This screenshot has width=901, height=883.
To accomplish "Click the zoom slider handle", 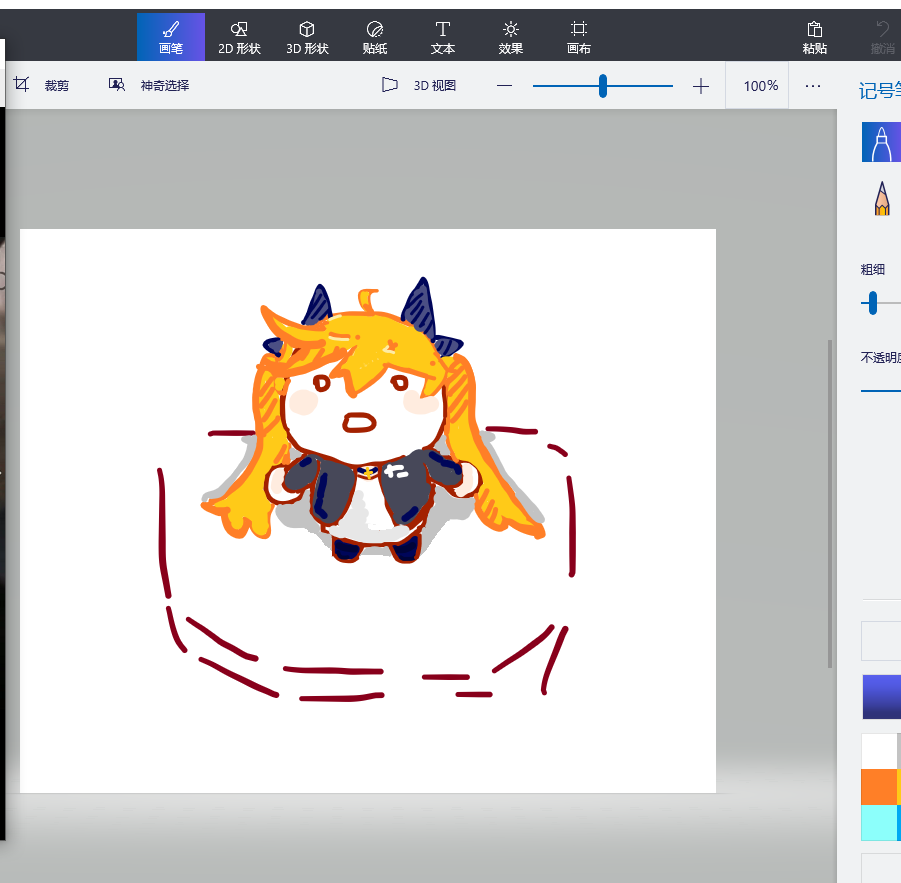I will click(x=603, y=87).
